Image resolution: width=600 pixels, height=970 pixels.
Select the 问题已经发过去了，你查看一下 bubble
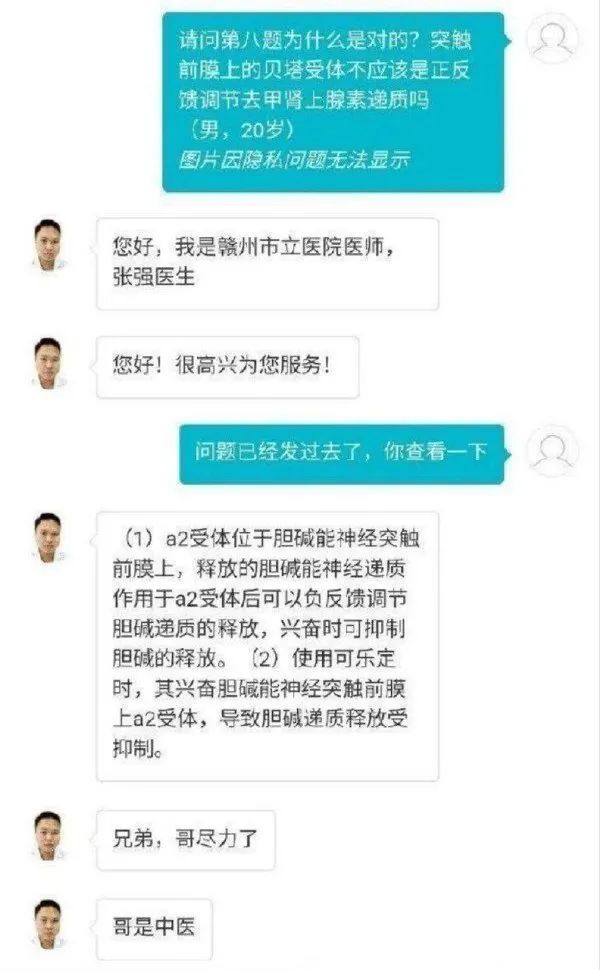coord(341,453)
